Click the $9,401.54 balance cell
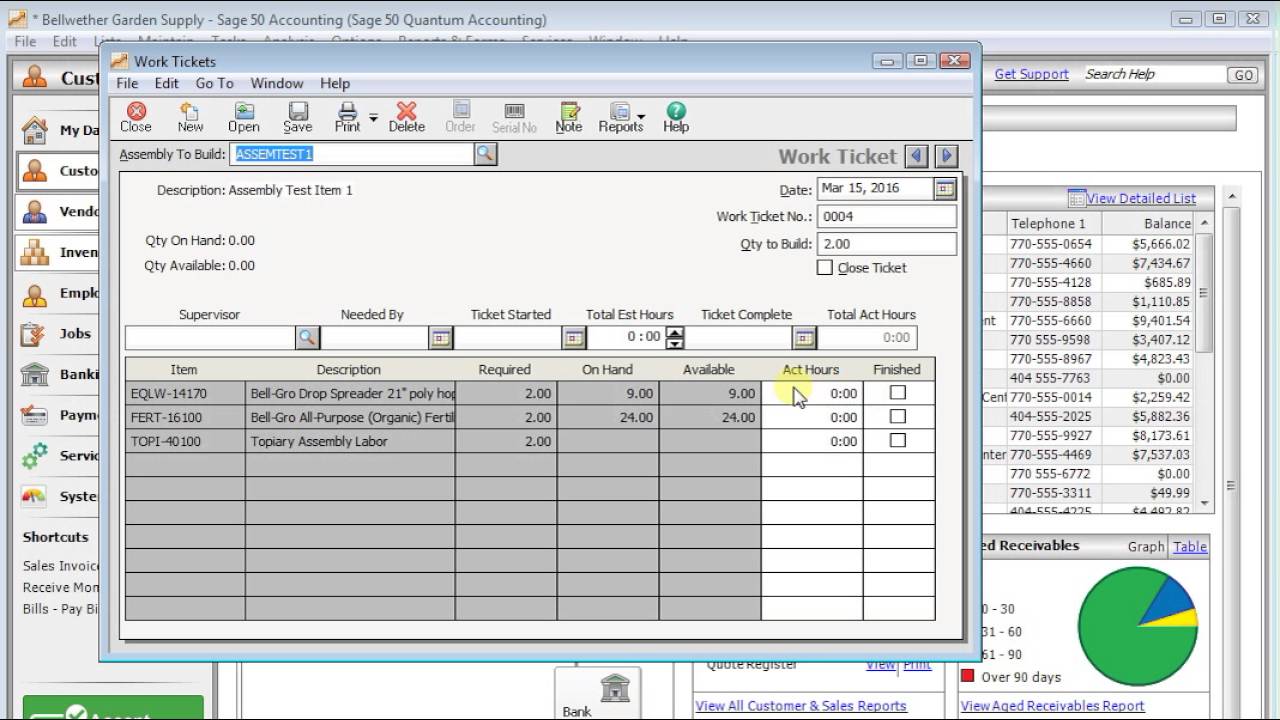The height and width of the screenshot is (720, 1280). click(1161, 321)
